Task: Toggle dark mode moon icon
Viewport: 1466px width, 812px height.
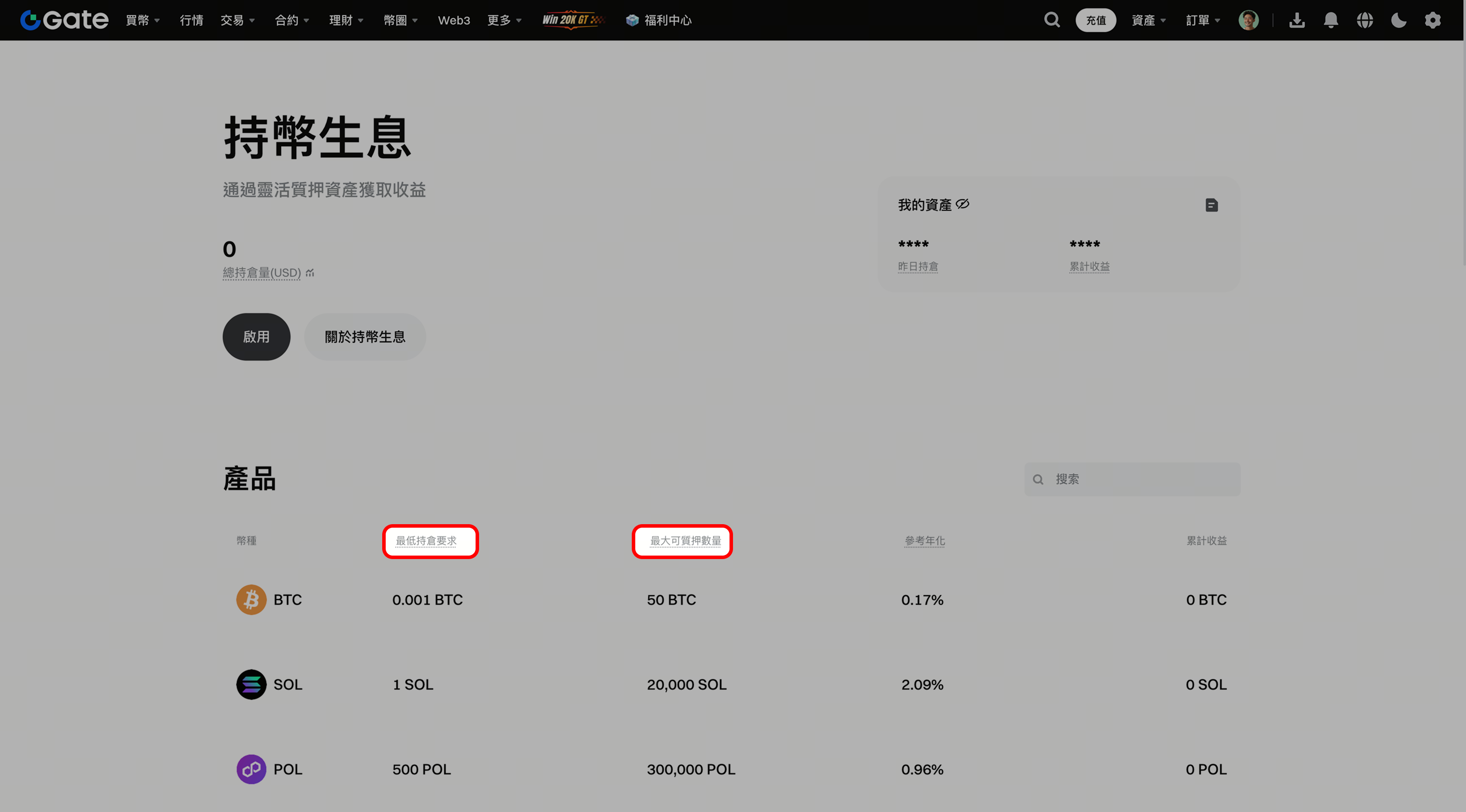Action: [x=1398, y=20]
